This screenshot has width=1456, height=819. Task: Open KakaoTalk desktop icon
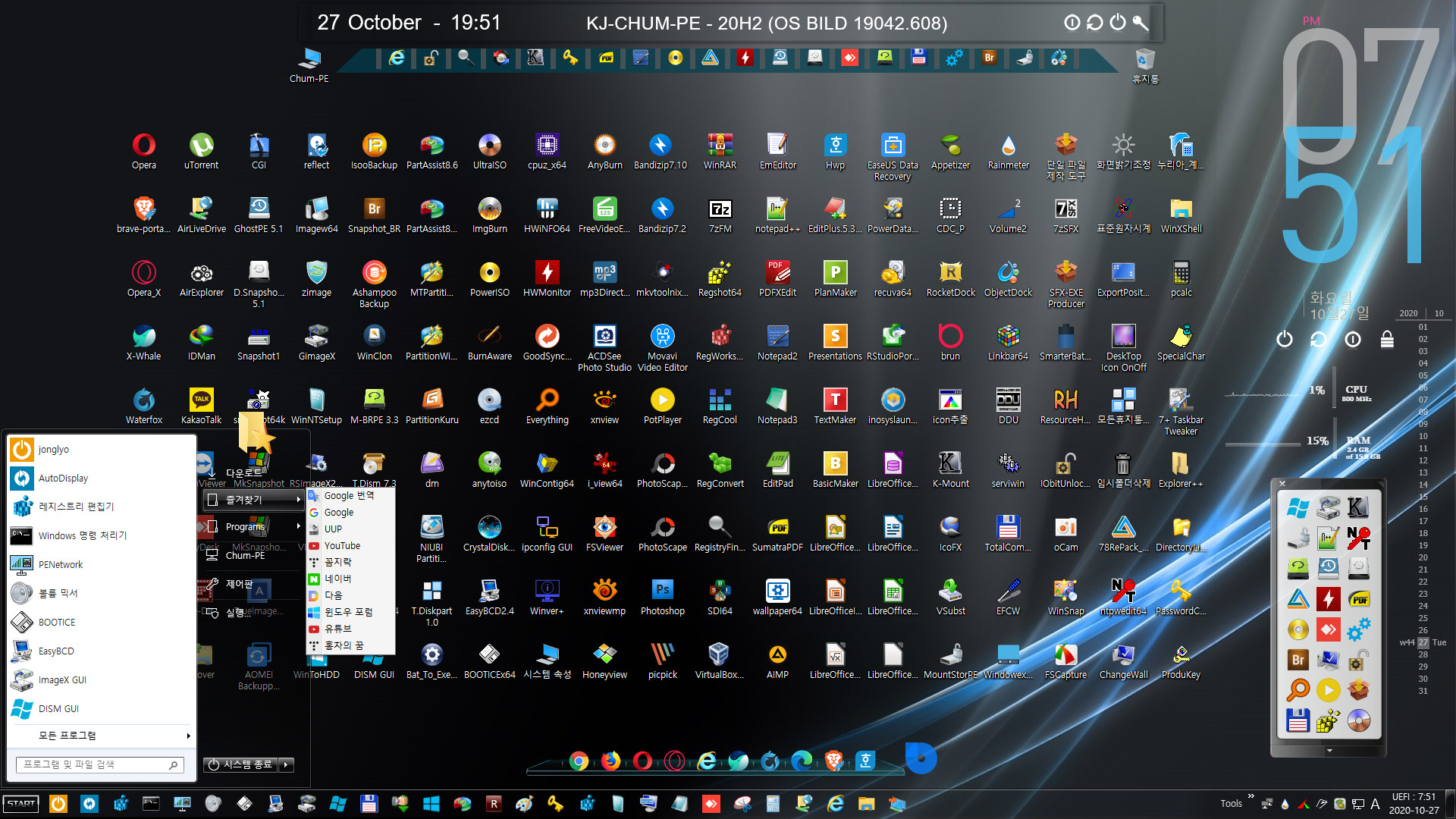(x=201, y=406)
